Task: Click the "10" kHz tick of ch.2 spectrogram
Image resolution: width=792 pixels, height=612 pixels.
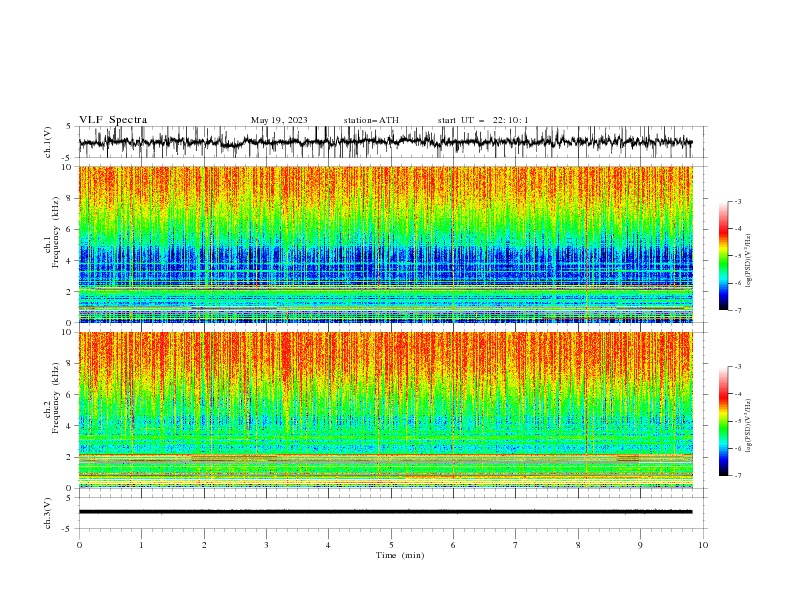Action: pos(69,332)
